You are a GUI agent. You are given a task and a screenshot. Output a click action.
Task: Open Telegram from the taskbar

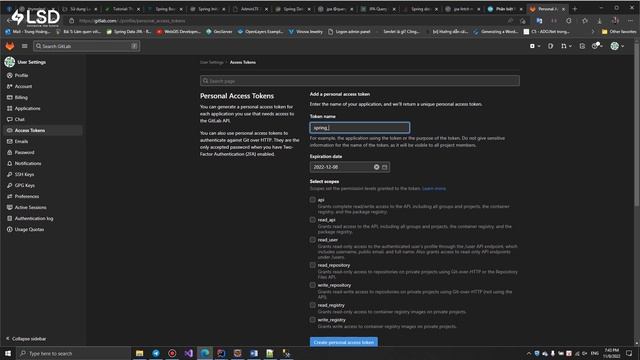coord(156,353)
